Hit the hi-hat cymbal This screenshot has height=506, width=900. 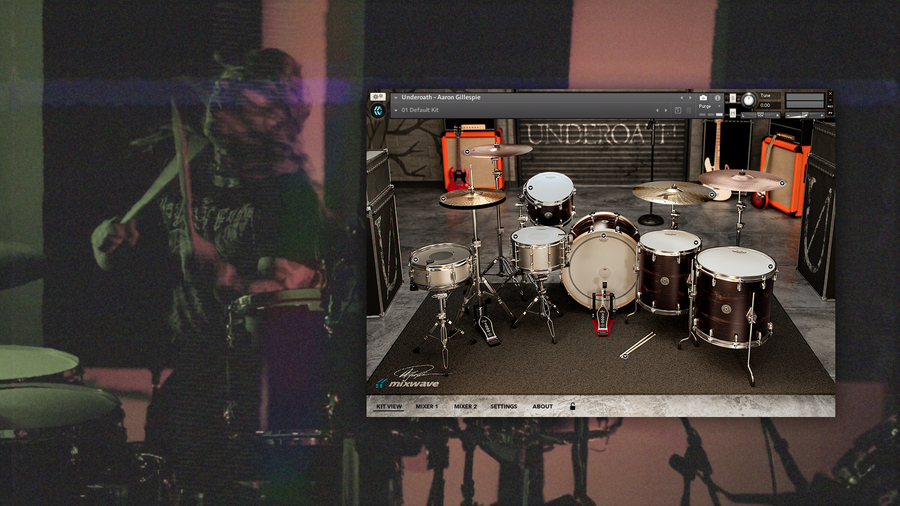(x=472, y=198)
